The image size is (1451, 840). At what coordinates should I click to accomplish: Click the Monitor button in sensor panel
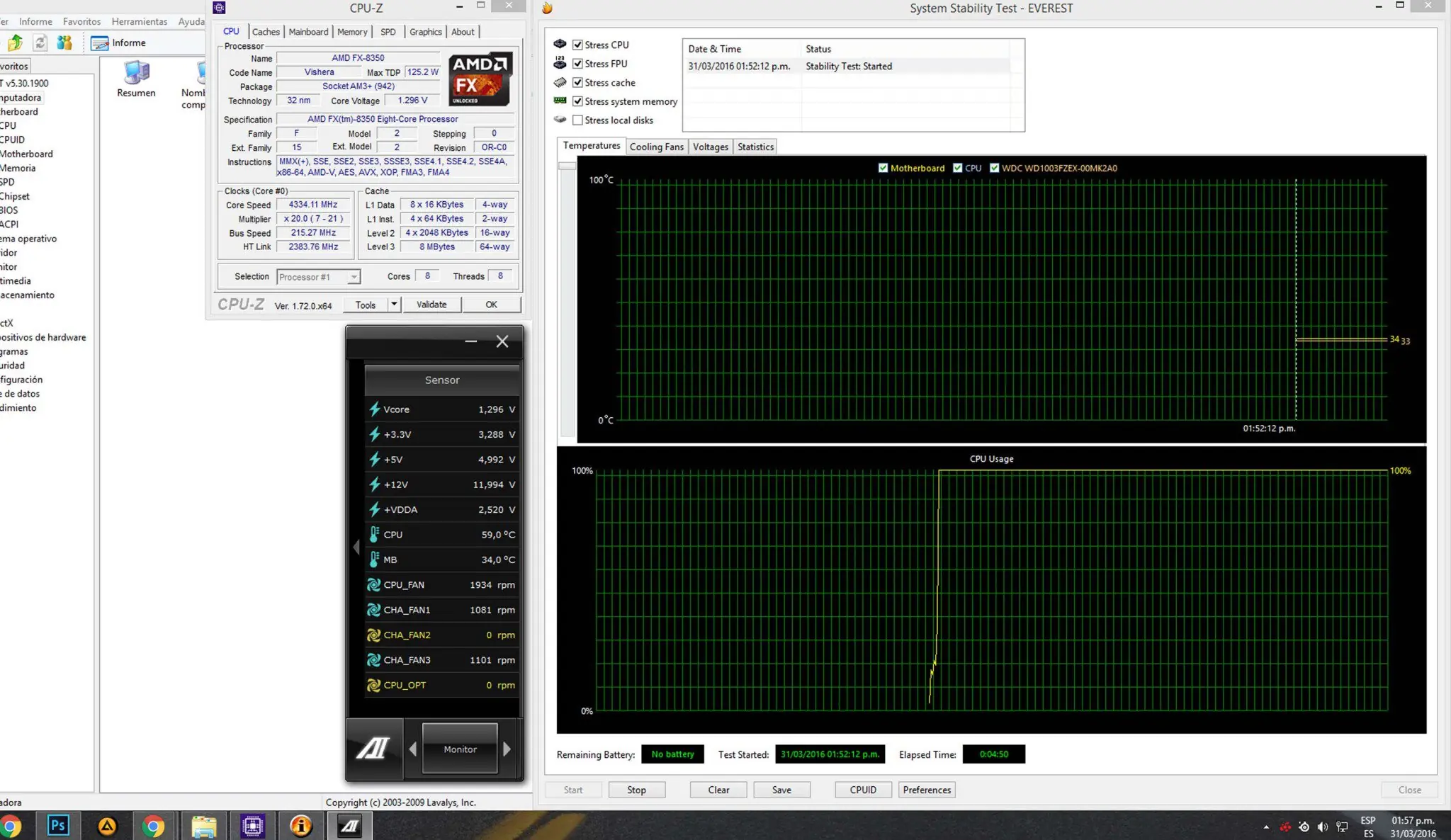pos(460,749)
